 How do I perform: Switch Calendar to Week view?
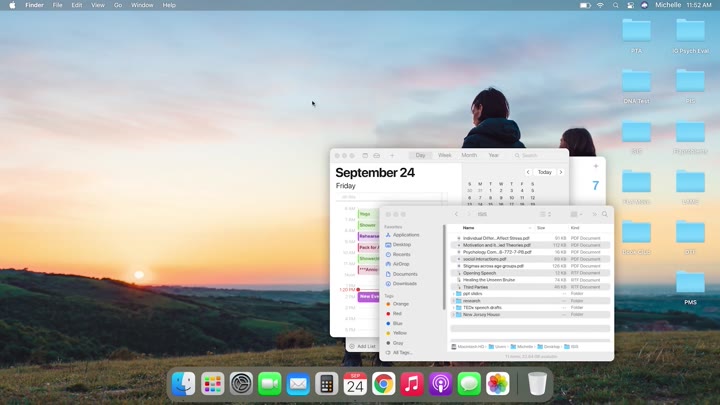point(444,155)
